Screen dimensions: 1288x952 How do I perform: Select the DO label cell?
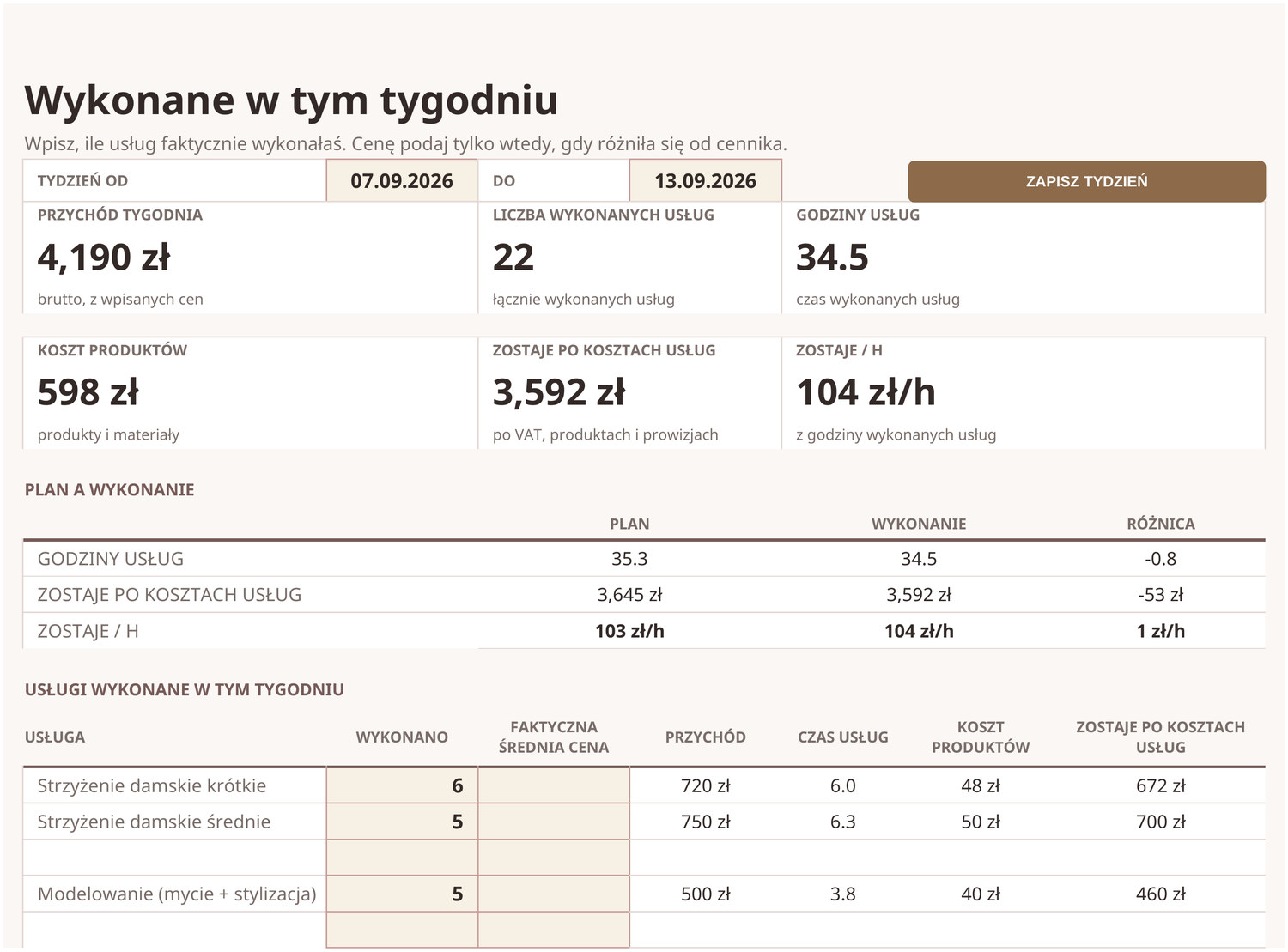coord(554,181)
